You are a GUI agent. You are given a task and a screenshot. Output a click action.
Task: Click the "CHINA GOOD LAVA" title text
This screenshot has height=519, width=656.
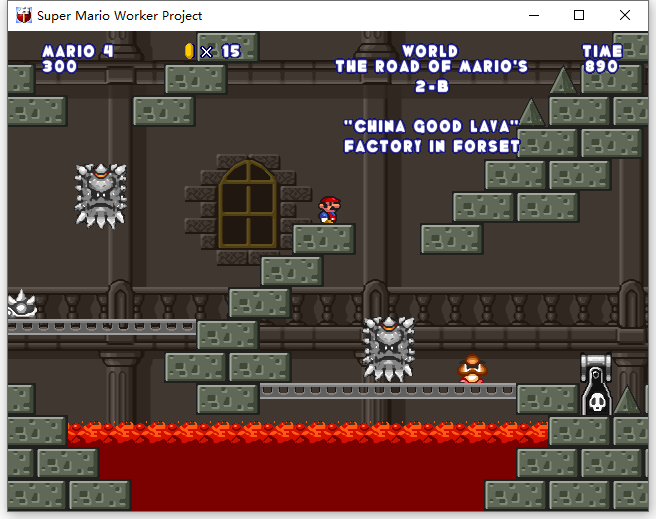point(431,126)
